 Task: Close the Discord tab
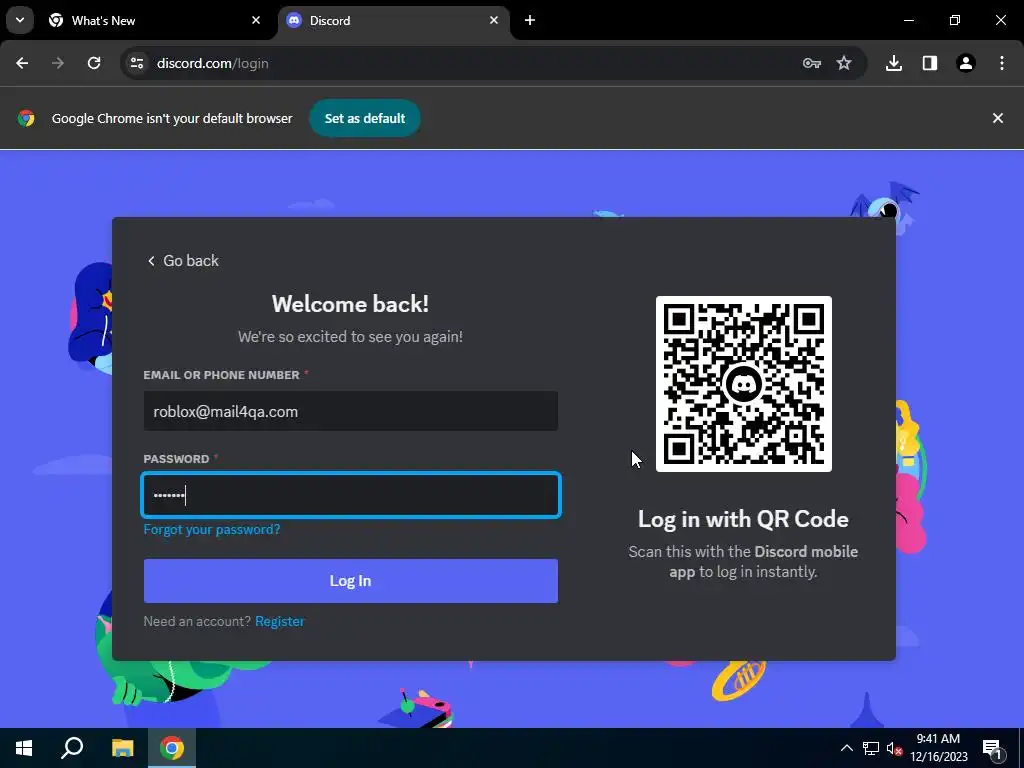[494, 20]
